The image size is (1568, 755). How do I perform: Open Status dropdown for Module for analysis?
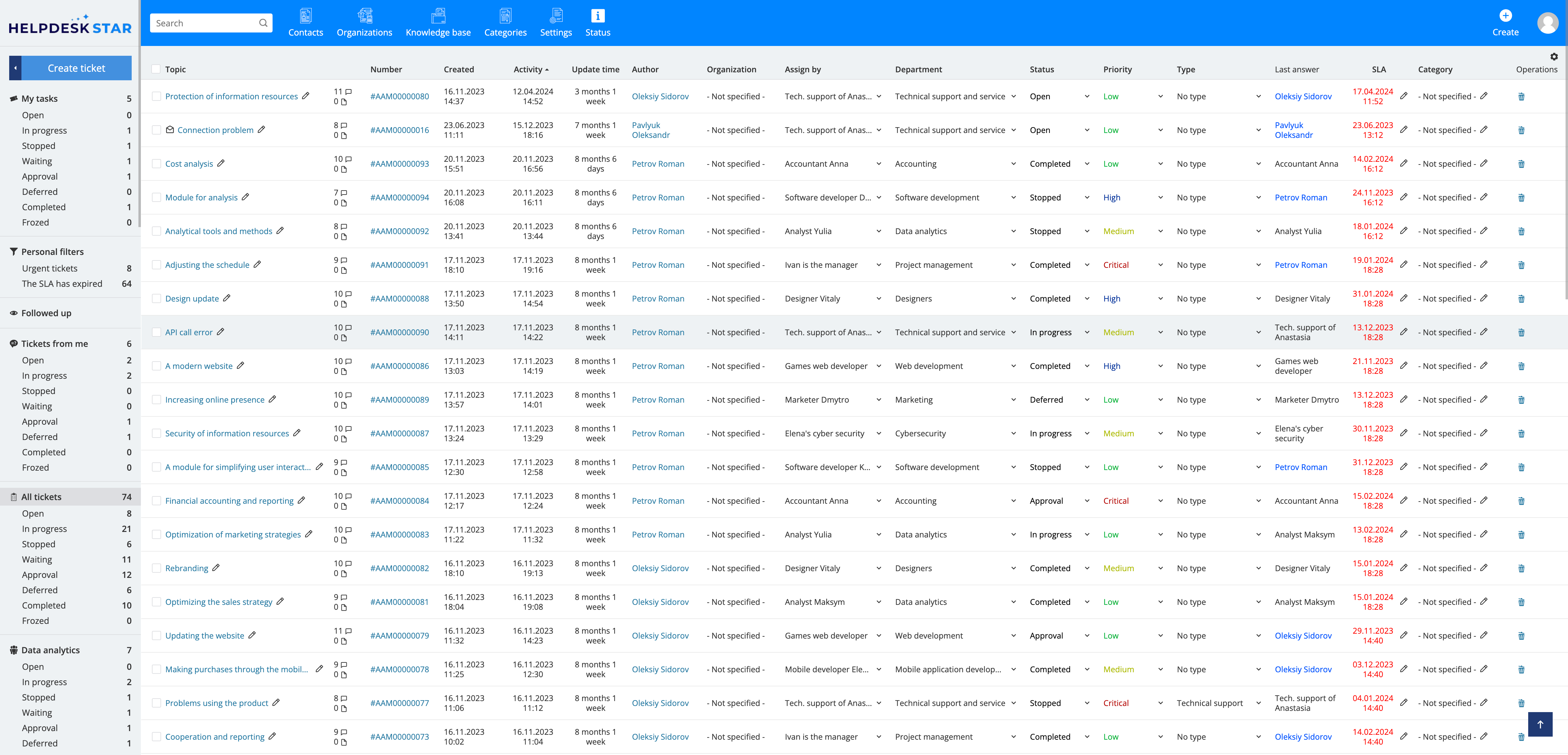point(1087,197)
